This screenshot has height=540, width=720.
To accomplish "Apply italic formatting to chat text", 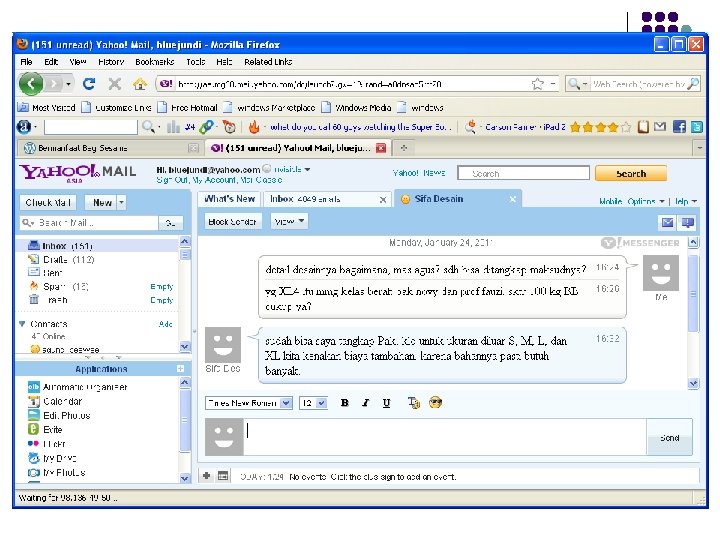I will pyautogui.click(x=366, y=403).
